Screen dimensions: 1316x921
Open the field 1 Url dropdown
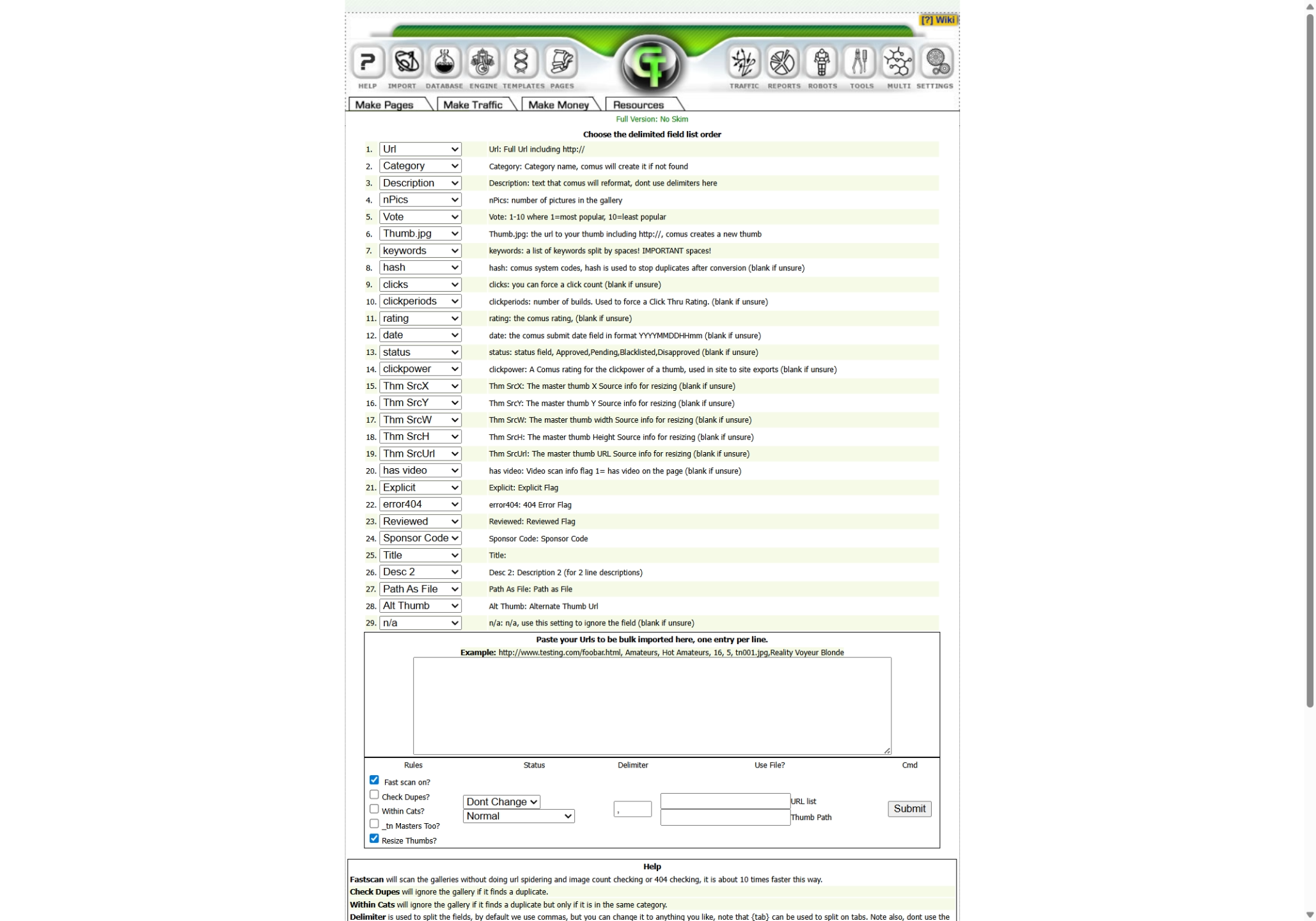click(420, 148)
